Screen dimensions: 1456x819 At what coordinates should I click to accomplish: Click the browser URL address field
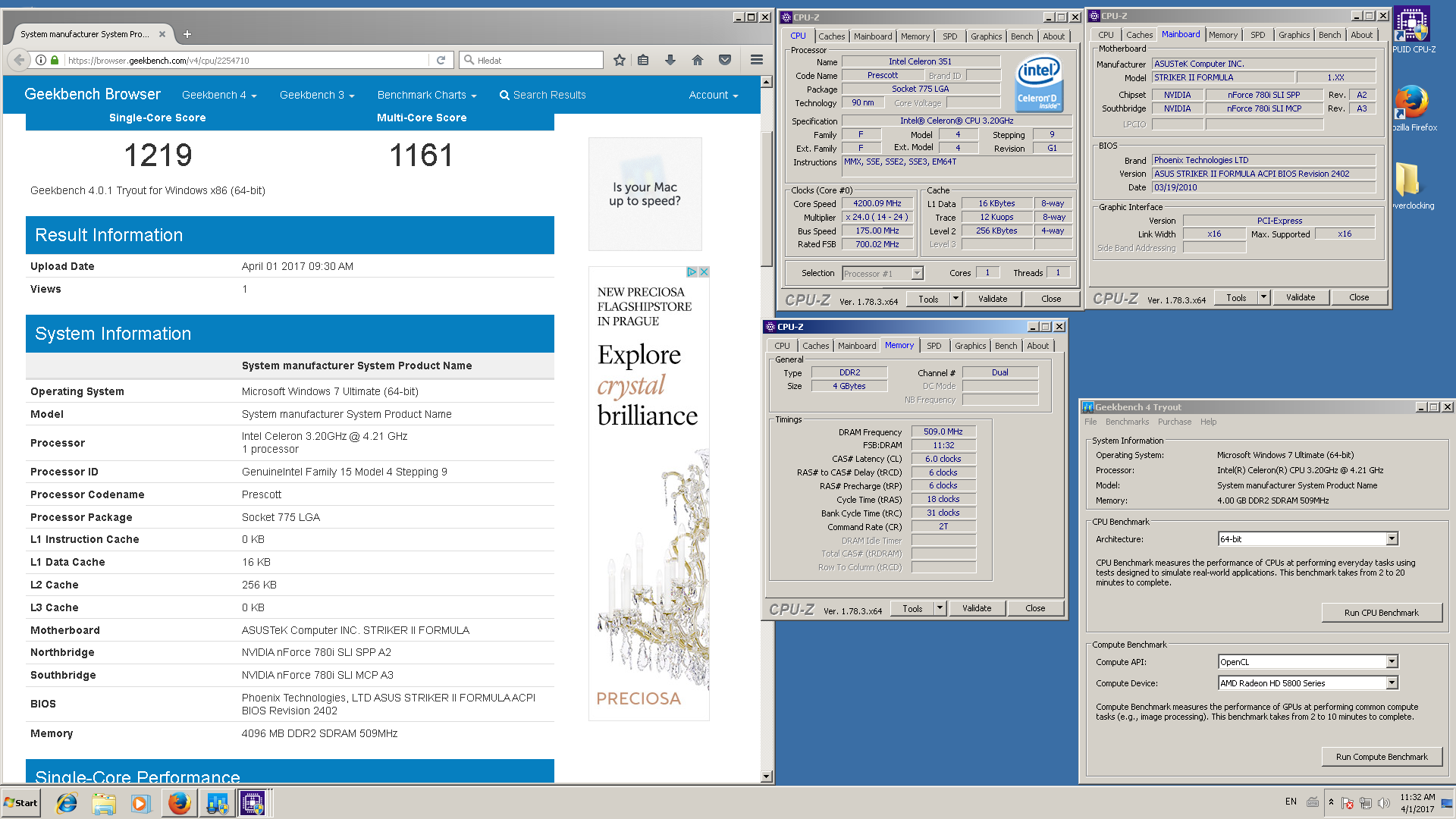(x=246, y=60)
